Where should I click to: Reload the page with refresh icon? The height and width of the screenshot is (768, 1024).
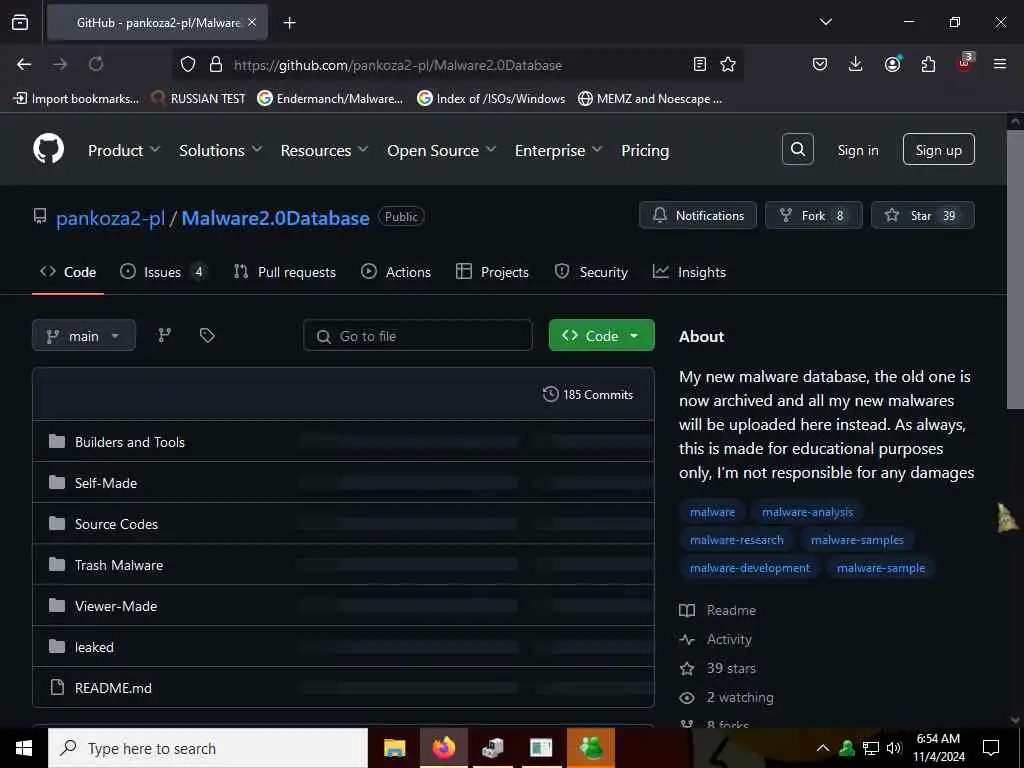[96, 64]
